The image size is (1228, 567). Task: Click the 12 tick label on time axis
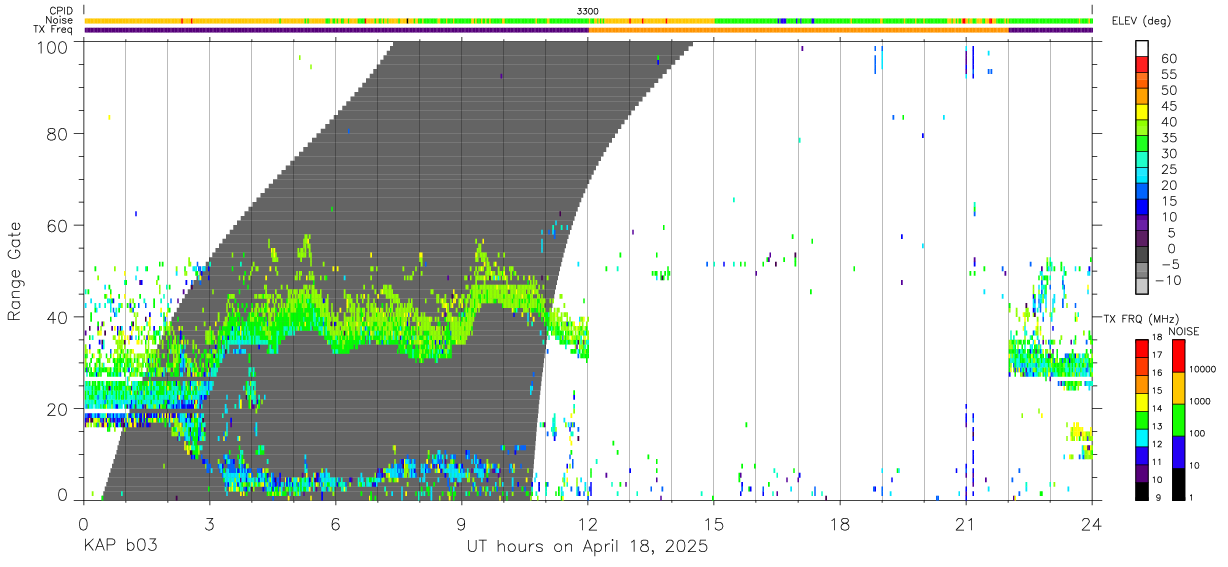click(588, 524)
